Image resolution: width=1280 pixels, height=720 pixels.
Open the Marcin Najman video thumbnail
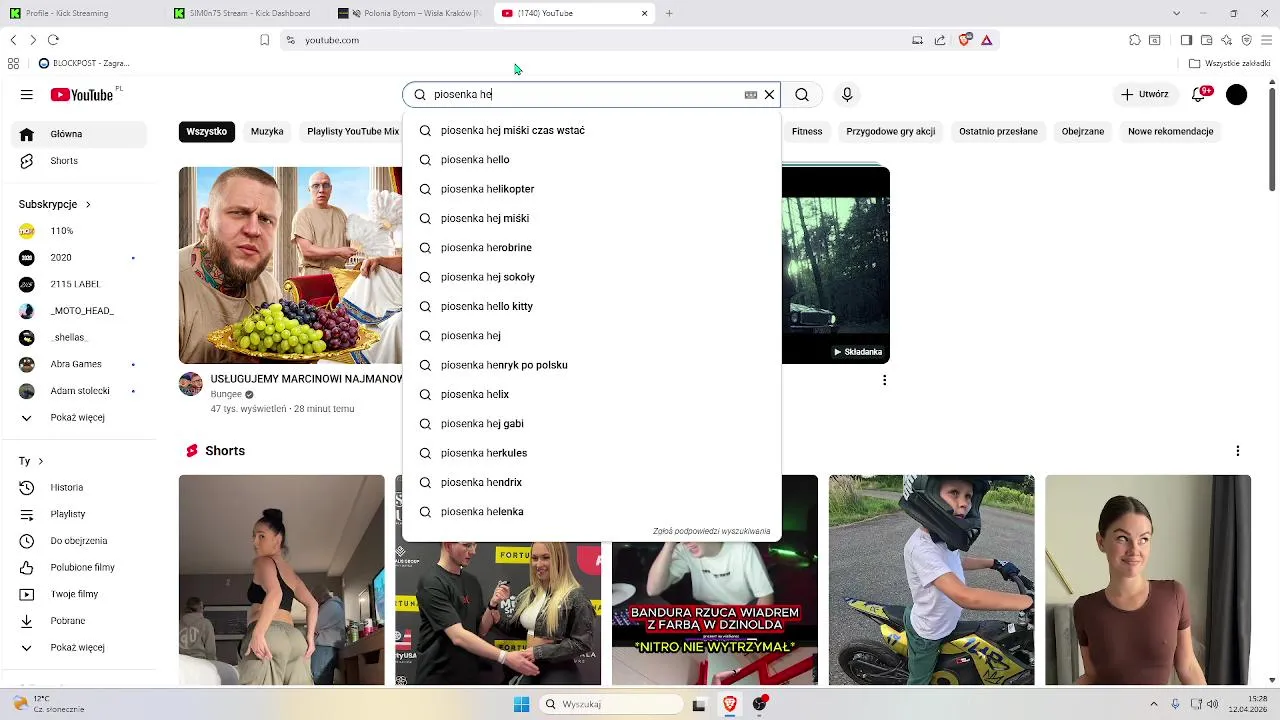click(x=290, y=265)
